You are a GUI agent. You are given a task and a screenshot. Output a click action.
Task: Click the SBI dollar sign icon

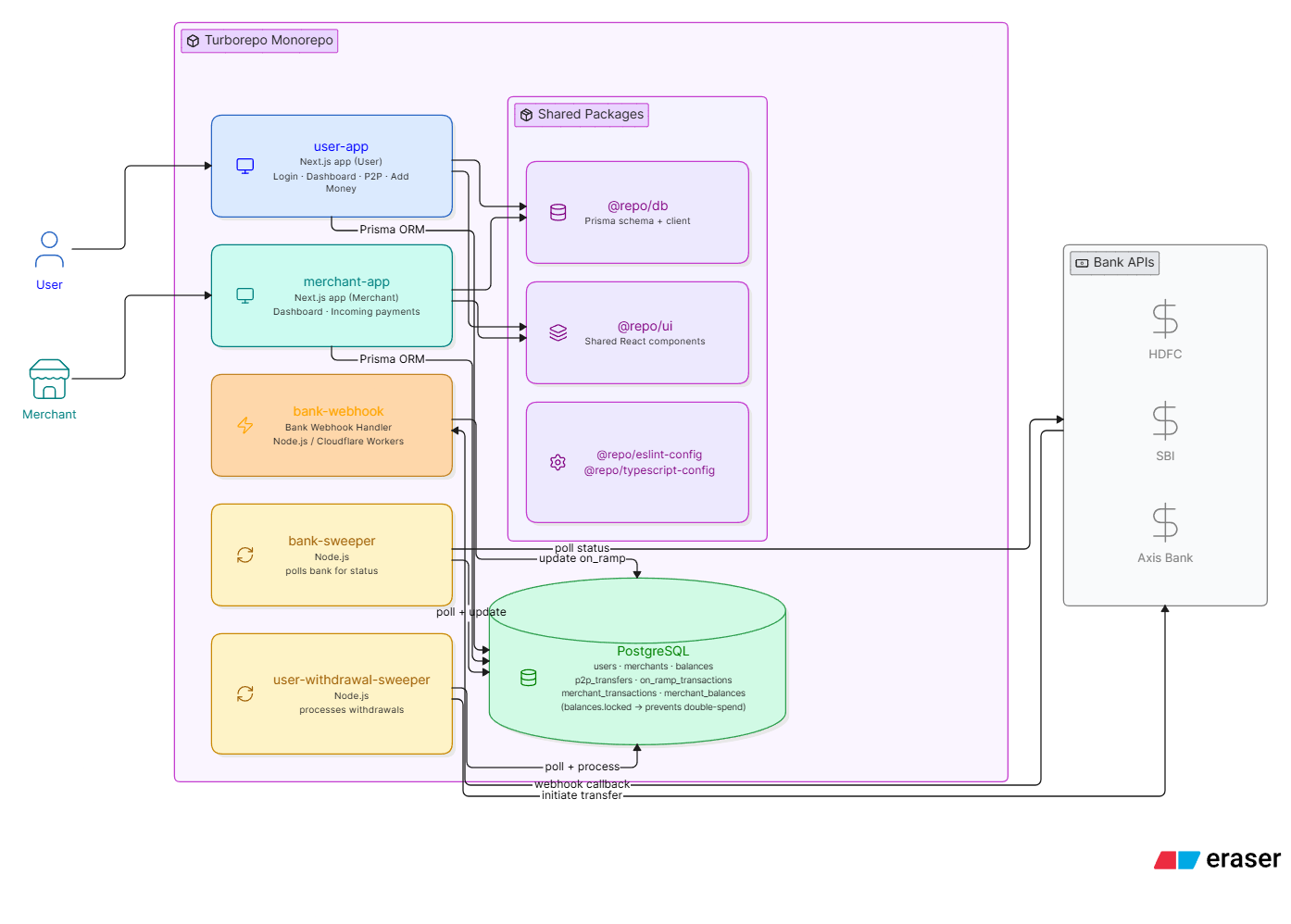(x=1165, y=420)
